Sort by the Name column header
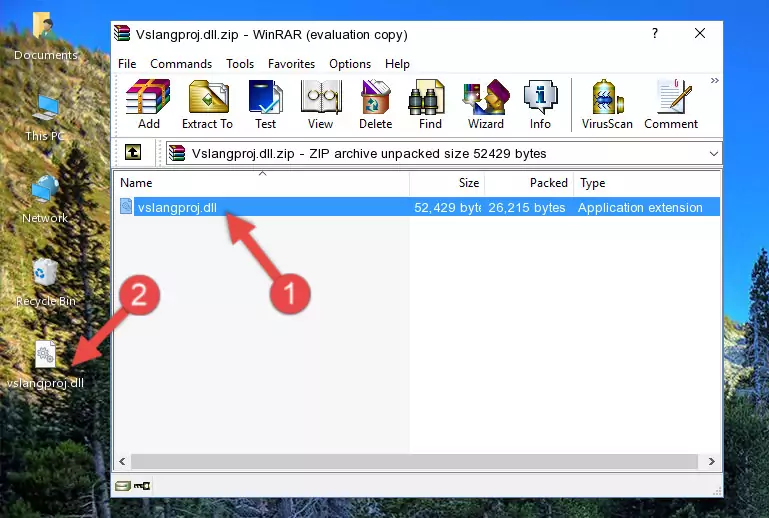 tap(262, 183)
